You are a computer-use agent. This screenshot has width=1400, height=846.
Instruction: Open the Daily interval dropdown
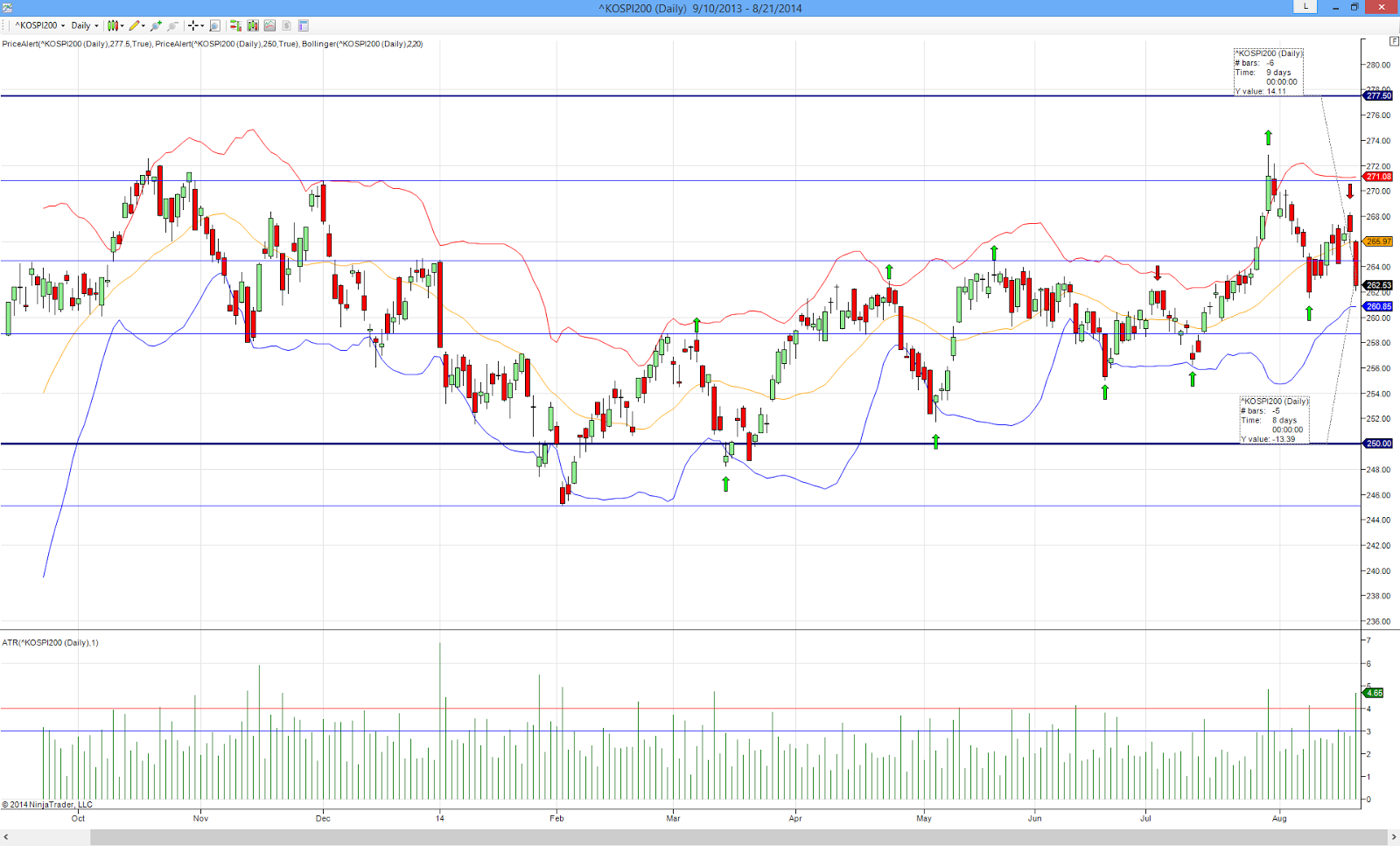(85, 25)
